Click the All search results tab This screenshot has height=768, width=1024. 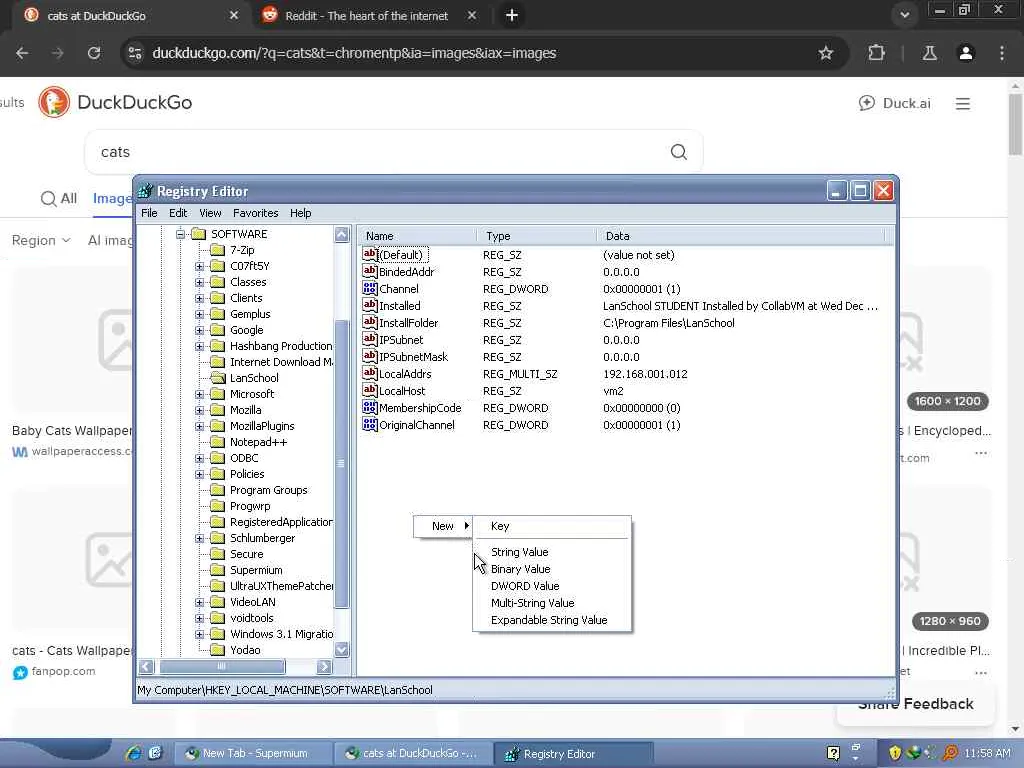pyautogui.click(x=59, y=199)
